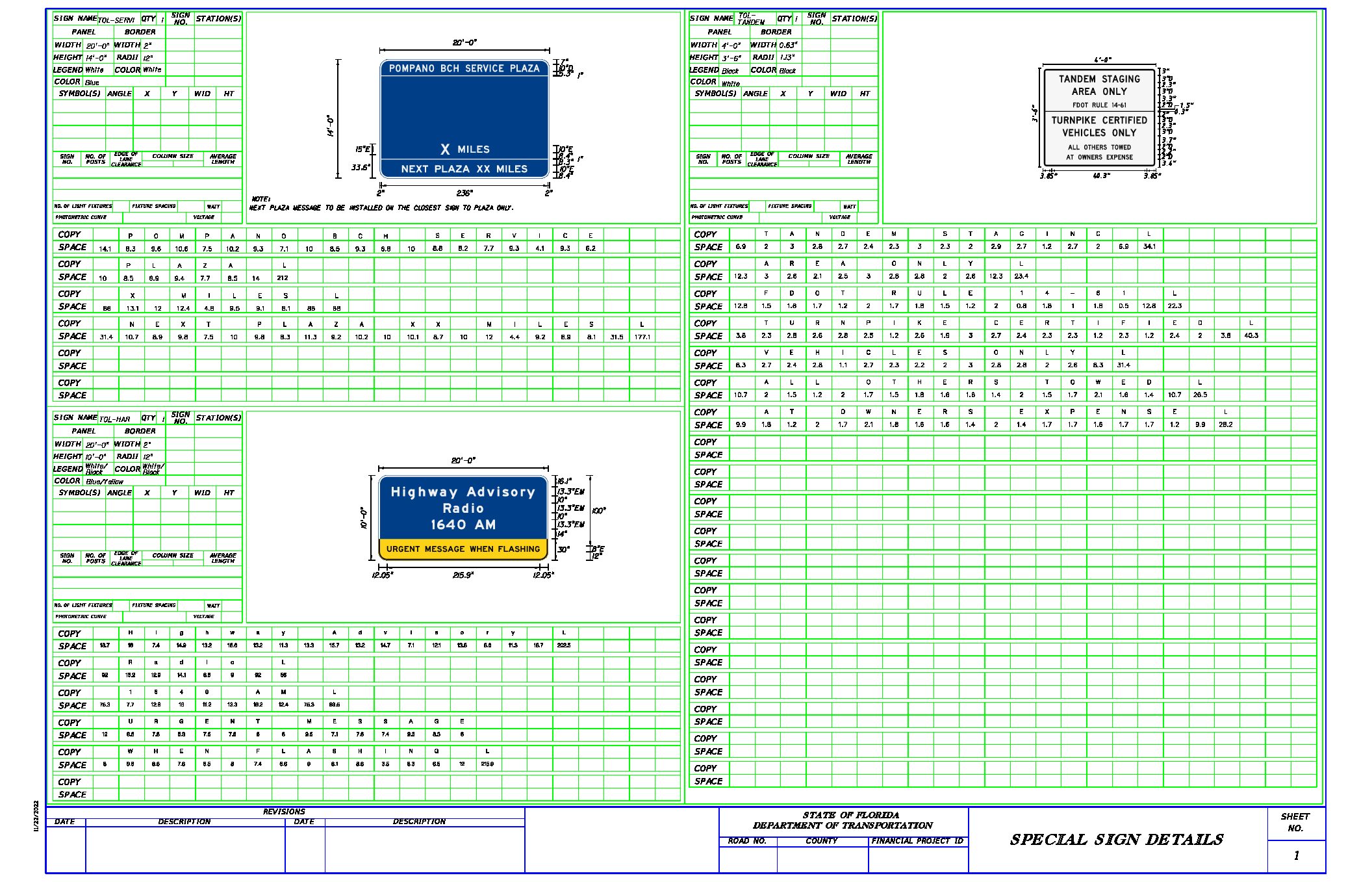Image resolution: width=1372 pixels, height=882 pixels.
Task: Click the 236" dimension under Pompano sign
Action: 464,193
